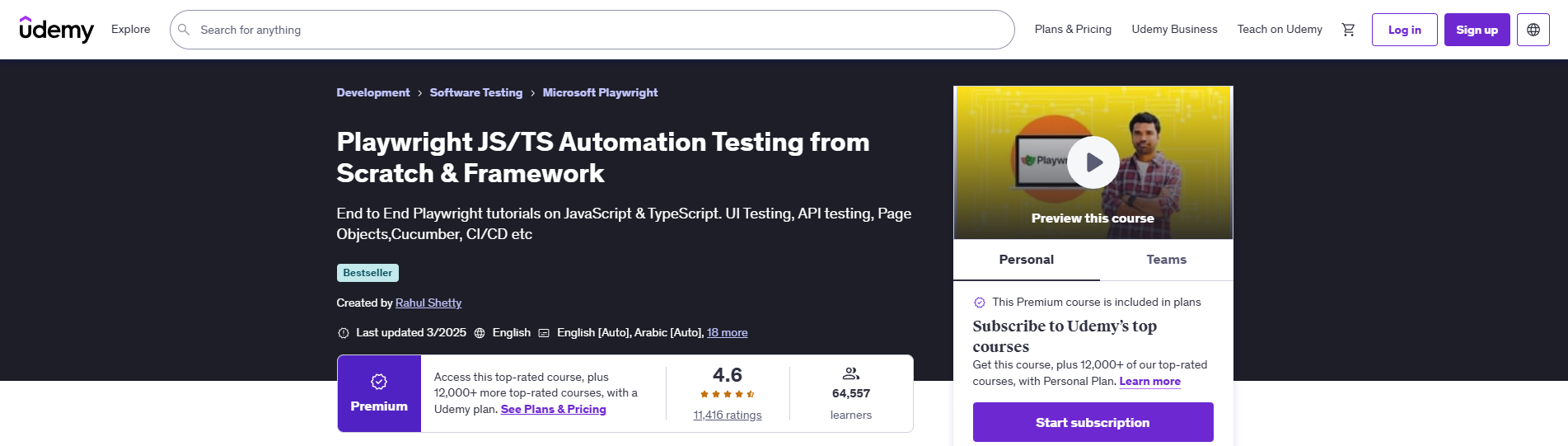Click 'This Premium course is included in plans'
1568x446 pixels.
[x=1097, y=302]
